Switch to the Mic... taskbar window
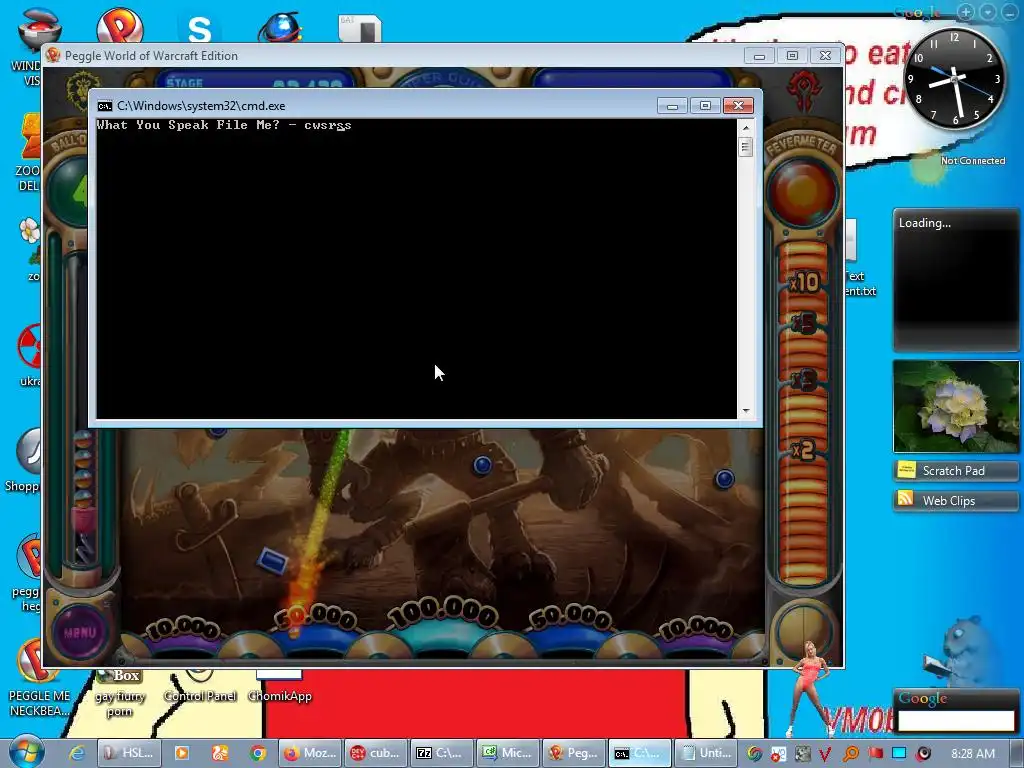This screenshot has width=1024, height=768. click(x=508, y=753)
